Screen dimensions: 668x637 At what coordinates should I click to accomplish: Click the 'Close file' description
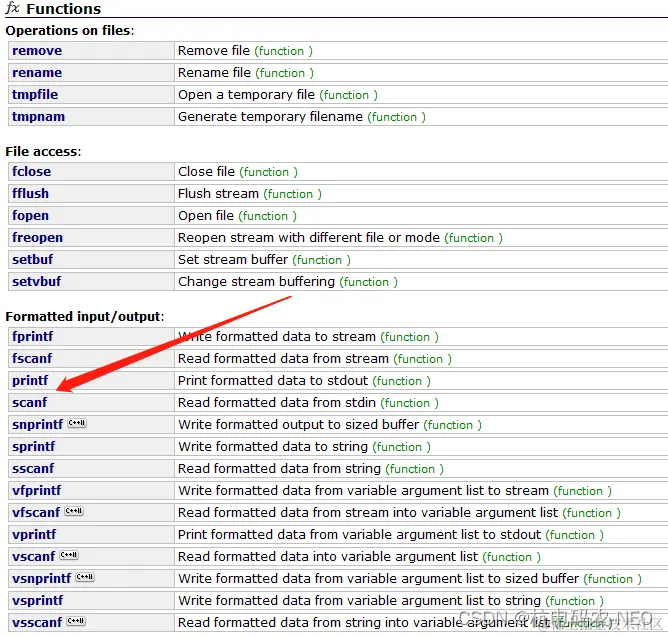pos(206,172)
